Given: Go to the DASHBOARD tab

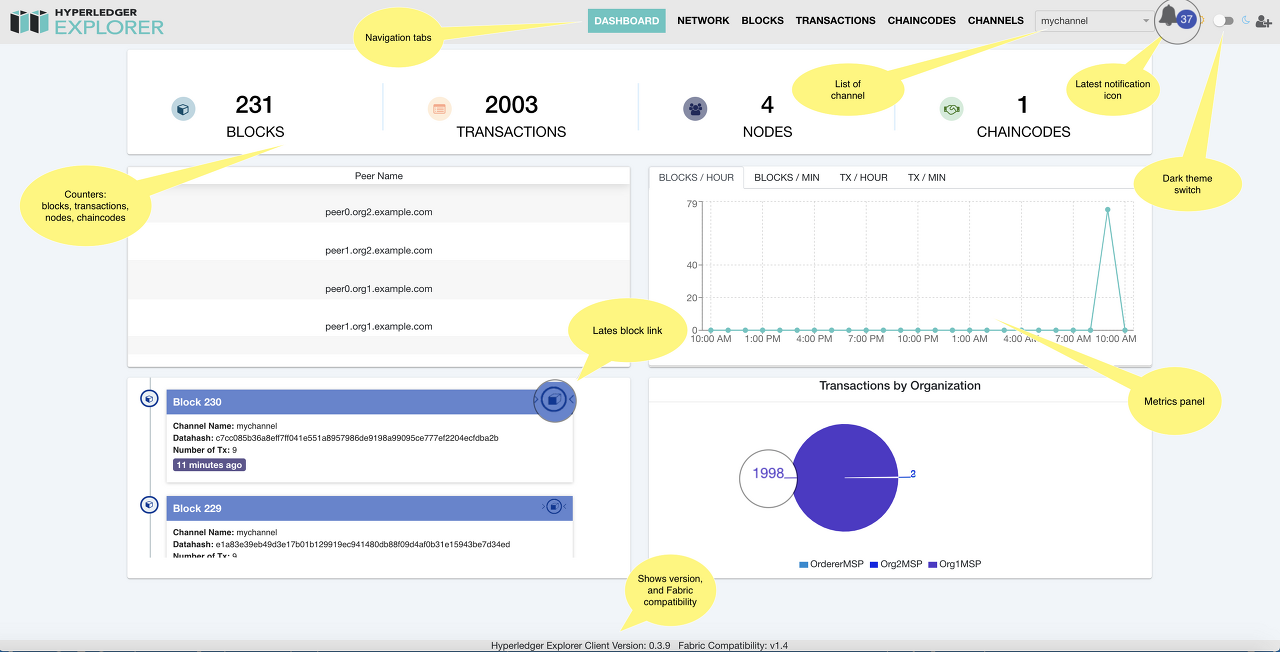Looking at the screenshot, I should point(627,20).
